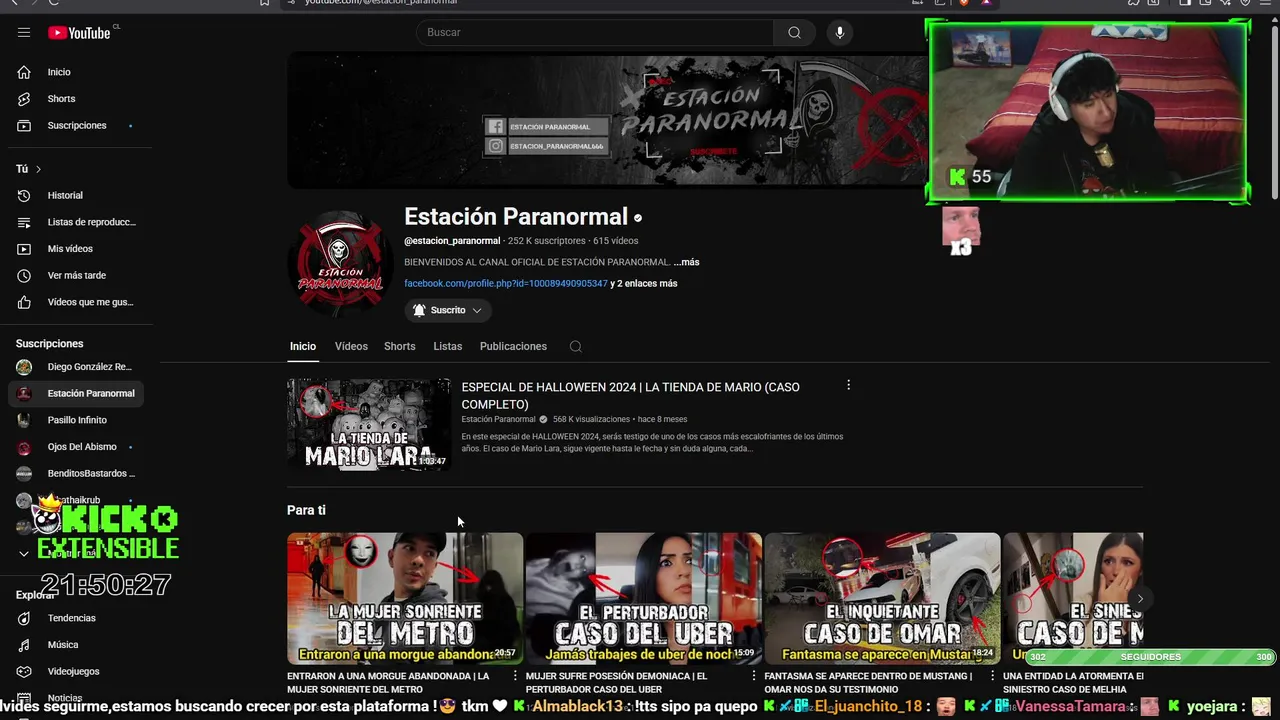Switch to the Videos channel tab

tap(351, 346)
